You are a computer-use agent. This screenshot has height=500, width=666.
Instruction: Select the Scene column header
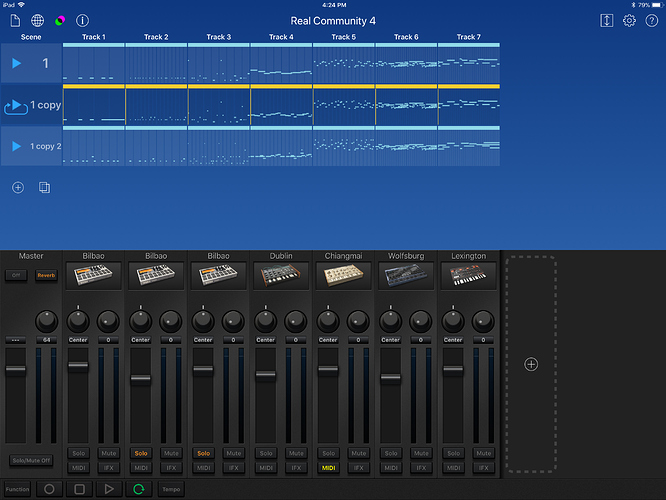31,37
